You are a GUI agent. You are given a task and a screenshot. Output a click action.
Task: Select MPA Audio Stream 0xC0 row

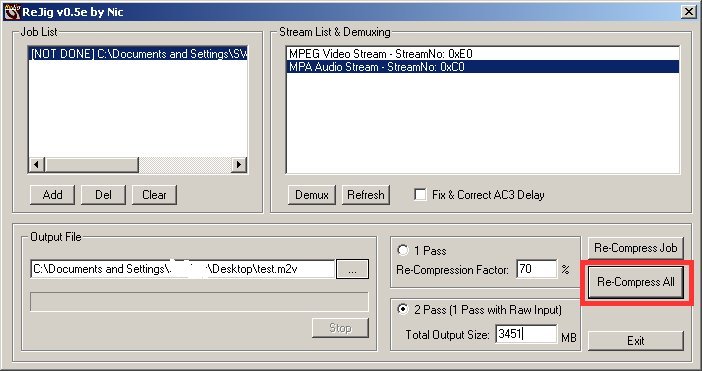point(482,67)
